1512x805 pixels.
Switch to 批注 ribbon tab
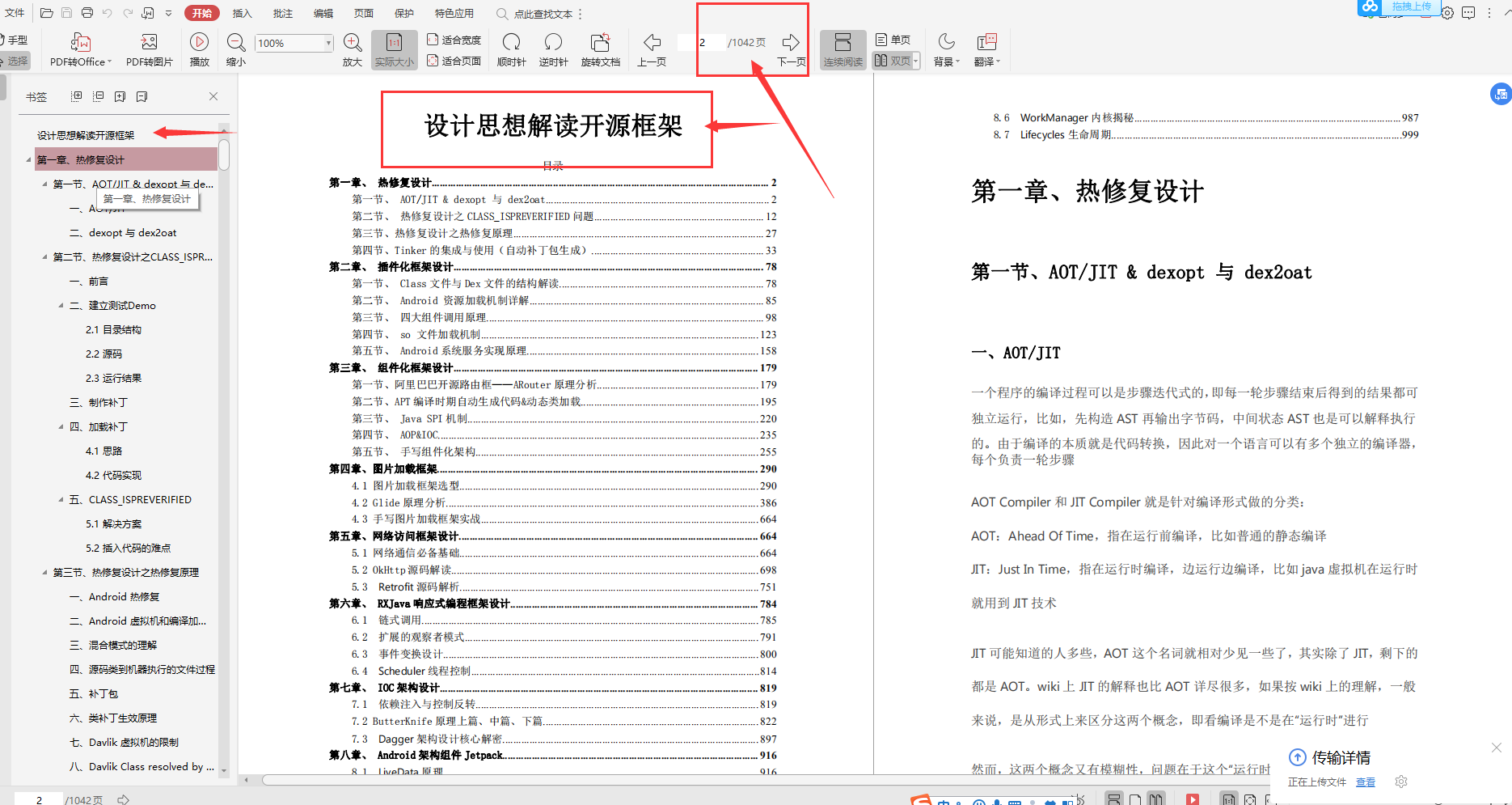(283, 13)
